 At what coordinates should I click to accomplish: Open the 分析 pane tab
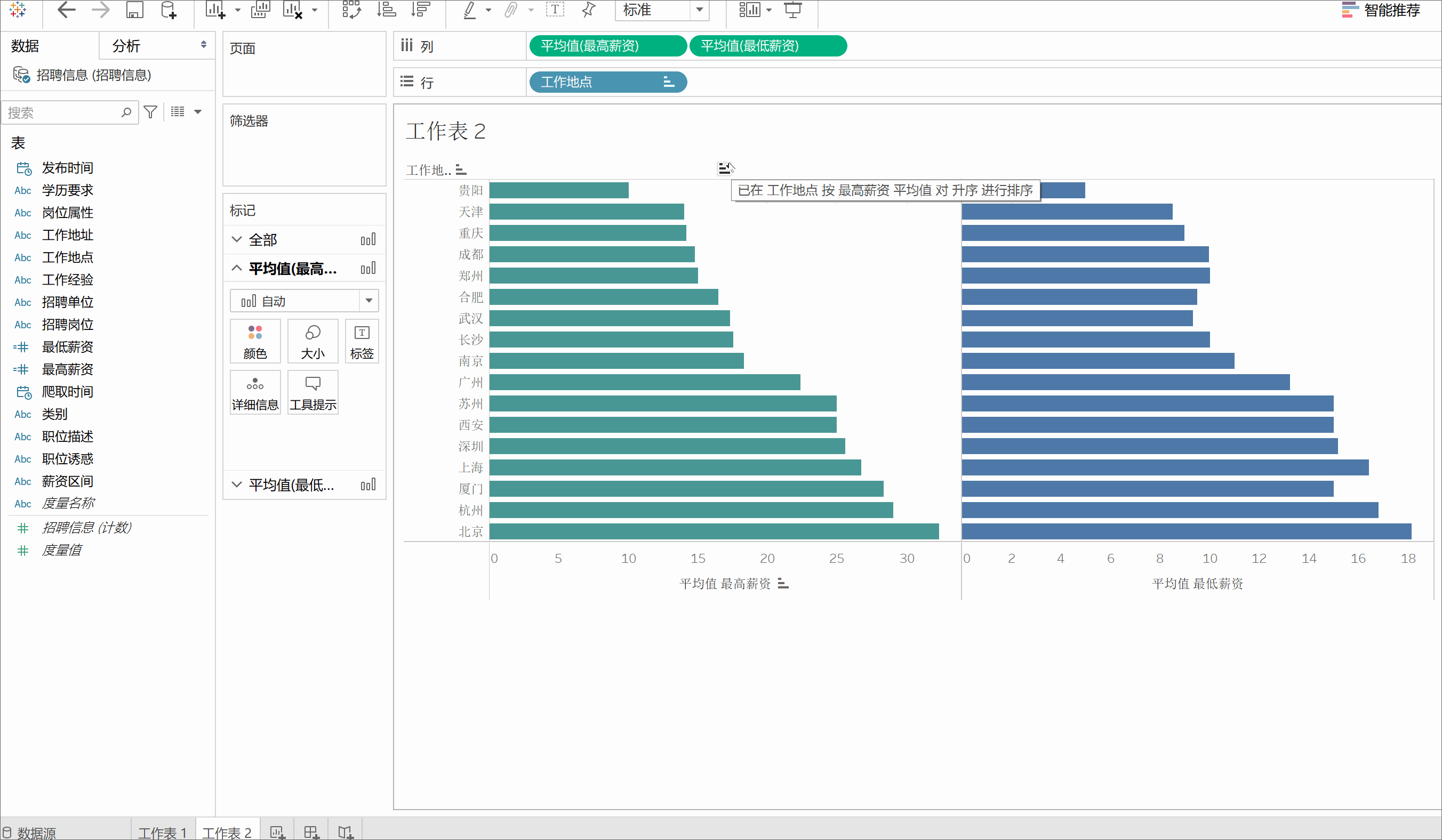tap(126, 46)
